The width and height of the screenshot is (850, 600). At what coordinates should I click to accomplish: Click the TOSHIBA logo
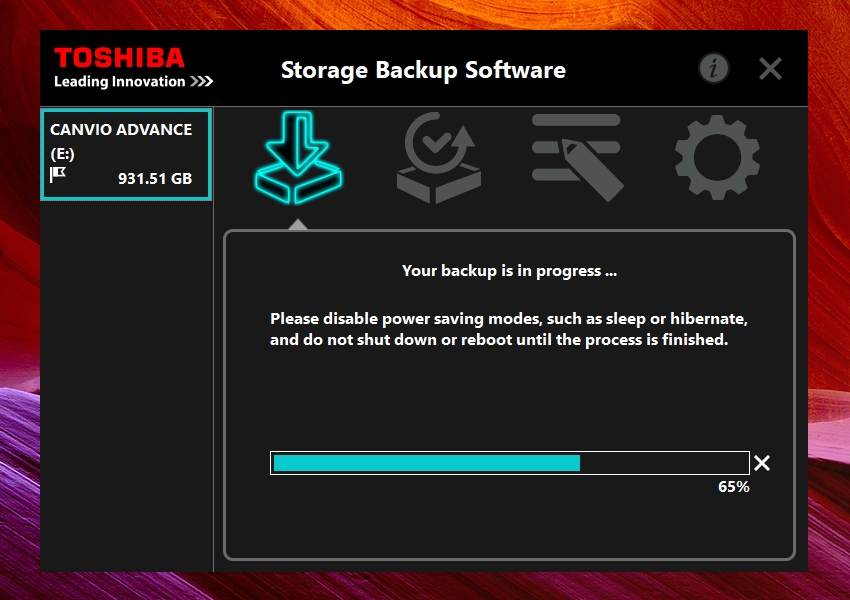point(119,57)
